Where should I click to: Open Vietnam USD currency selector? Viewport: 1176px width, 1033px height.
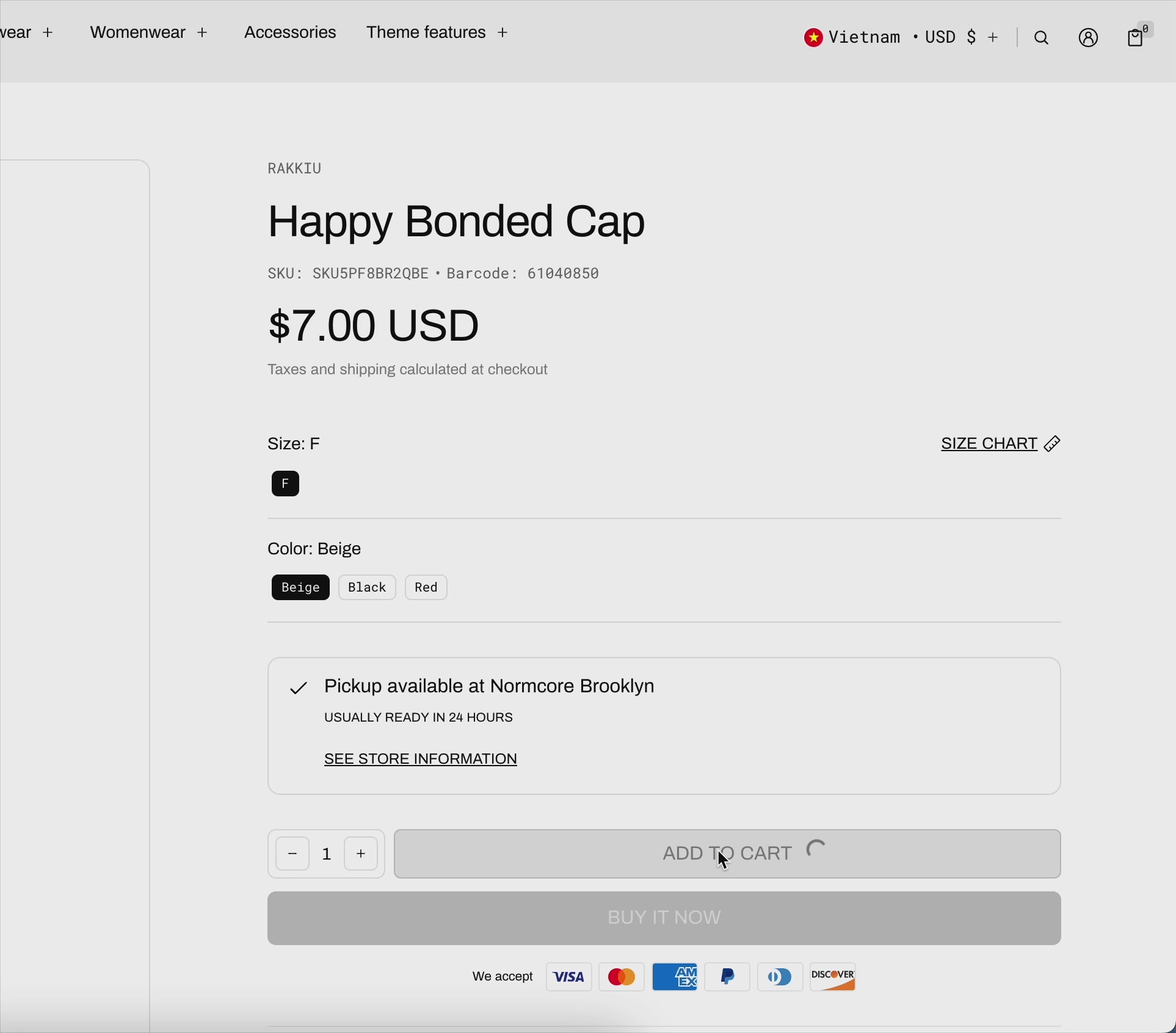[901, 38]
